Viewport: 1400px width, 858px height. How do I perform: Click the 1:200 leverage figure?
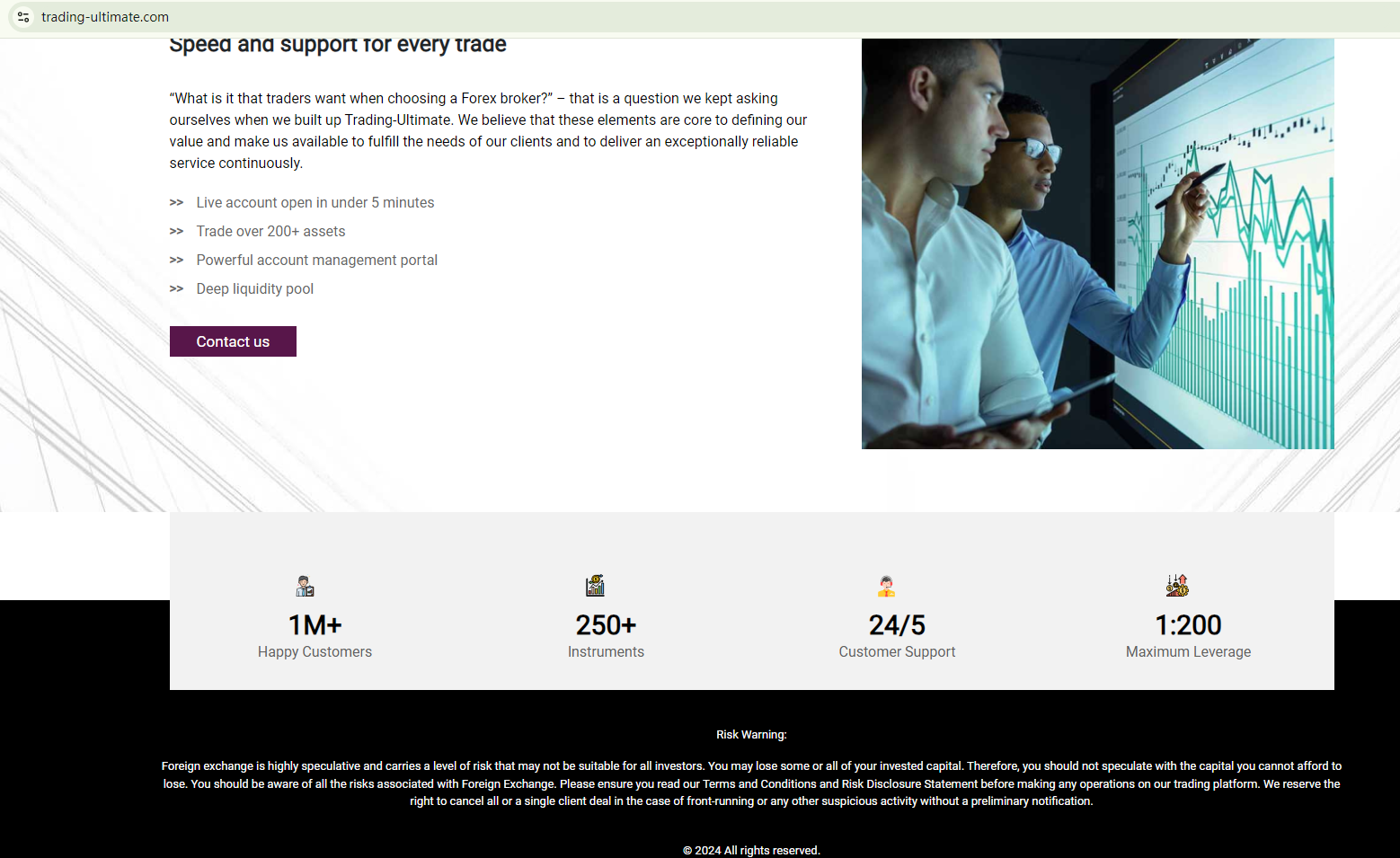pos(1188,625)
